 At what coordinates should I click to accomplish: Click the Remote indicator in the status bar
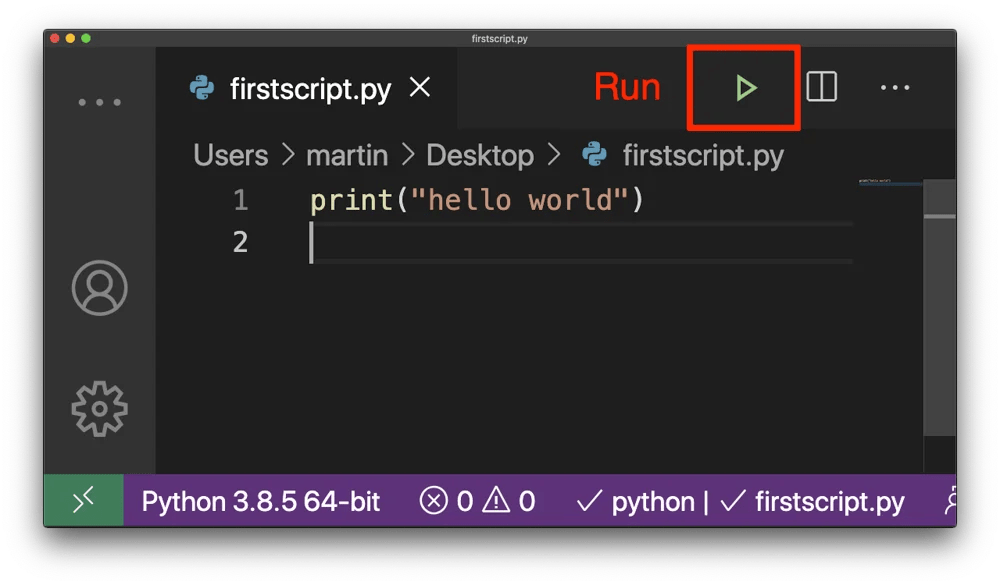coord(83,501)
